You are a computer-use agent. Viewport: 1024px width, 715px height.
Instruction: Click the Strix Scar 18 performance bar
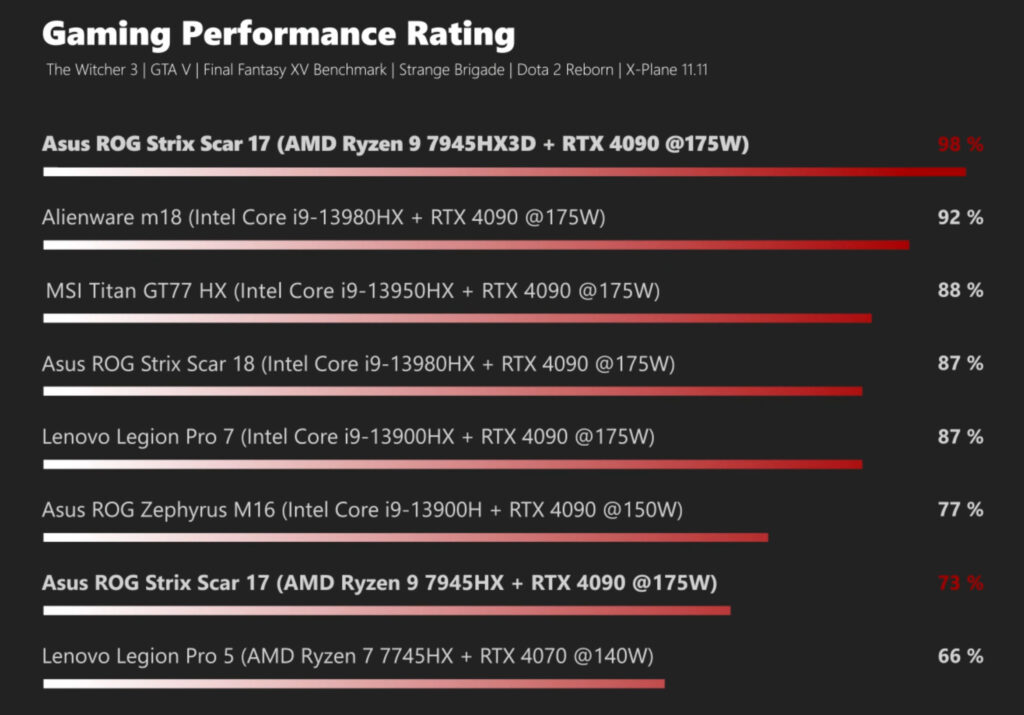[x=452, y=391]
